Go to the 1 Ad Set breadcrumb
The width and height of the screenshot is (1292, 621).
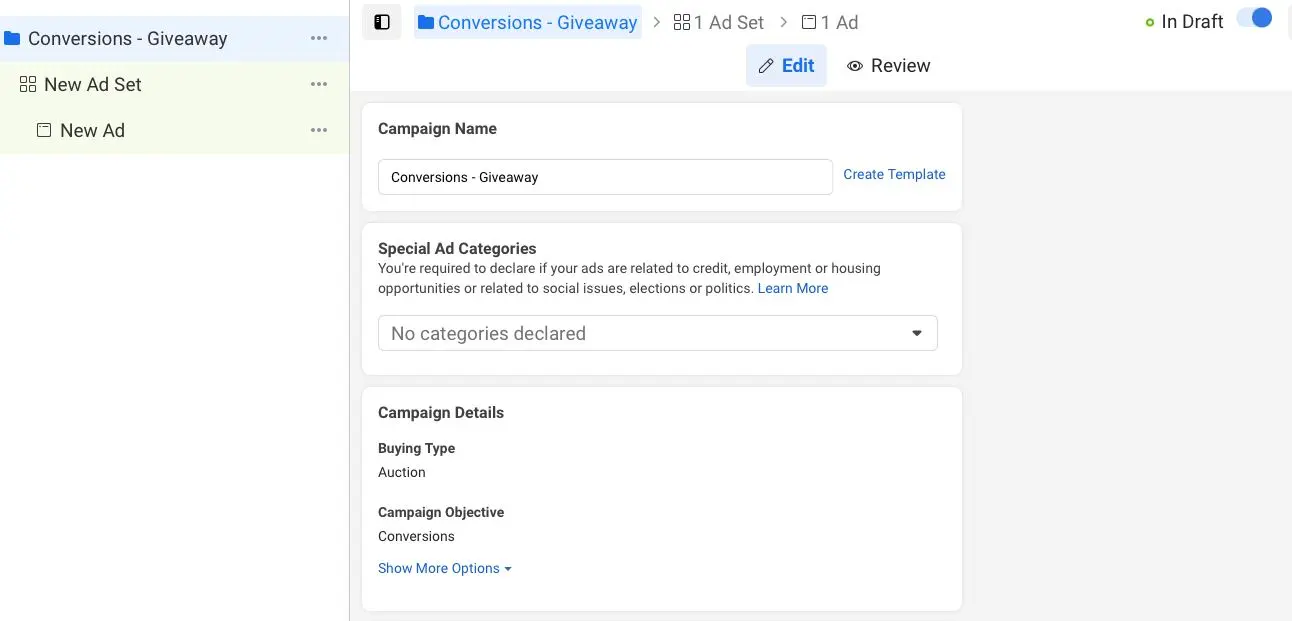(x=719, y=22)
